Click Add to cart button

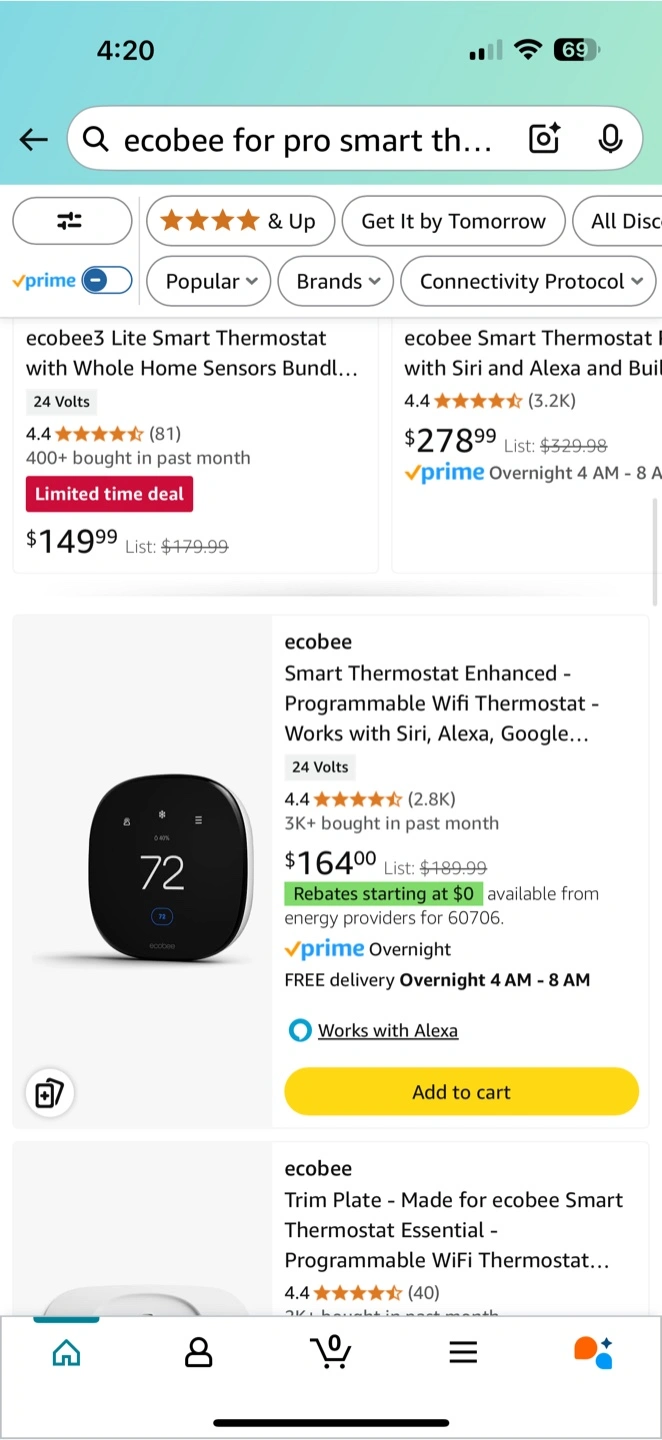tap(461, 1092)
